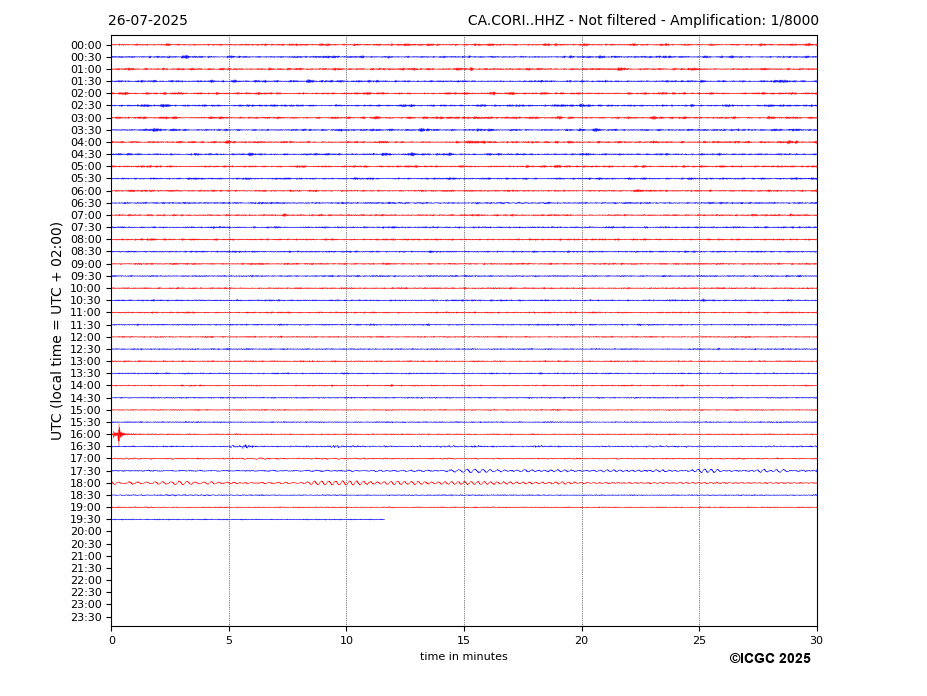Click the 00:30 time row label

coord(86,57)
